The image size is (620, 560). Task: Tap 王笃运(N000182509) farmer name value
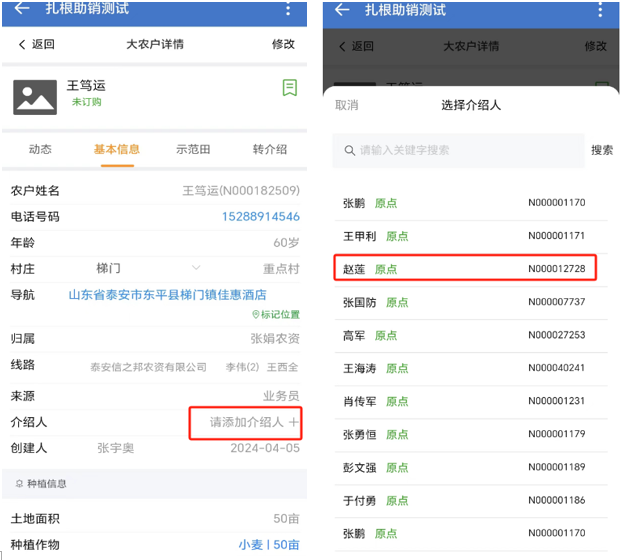click(241, 191)
